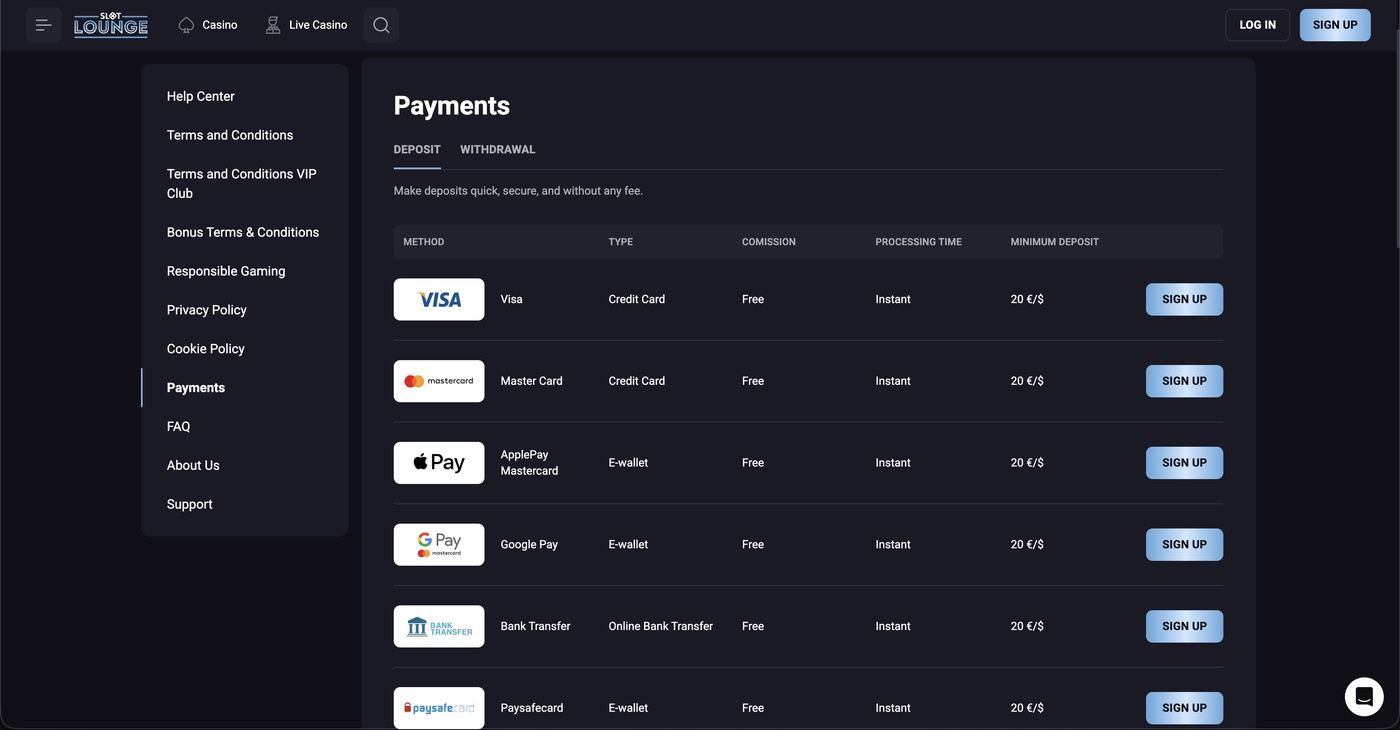Click the Bank Transfer logo
This screenshot has height=730, width=1400.
(439, 626)
